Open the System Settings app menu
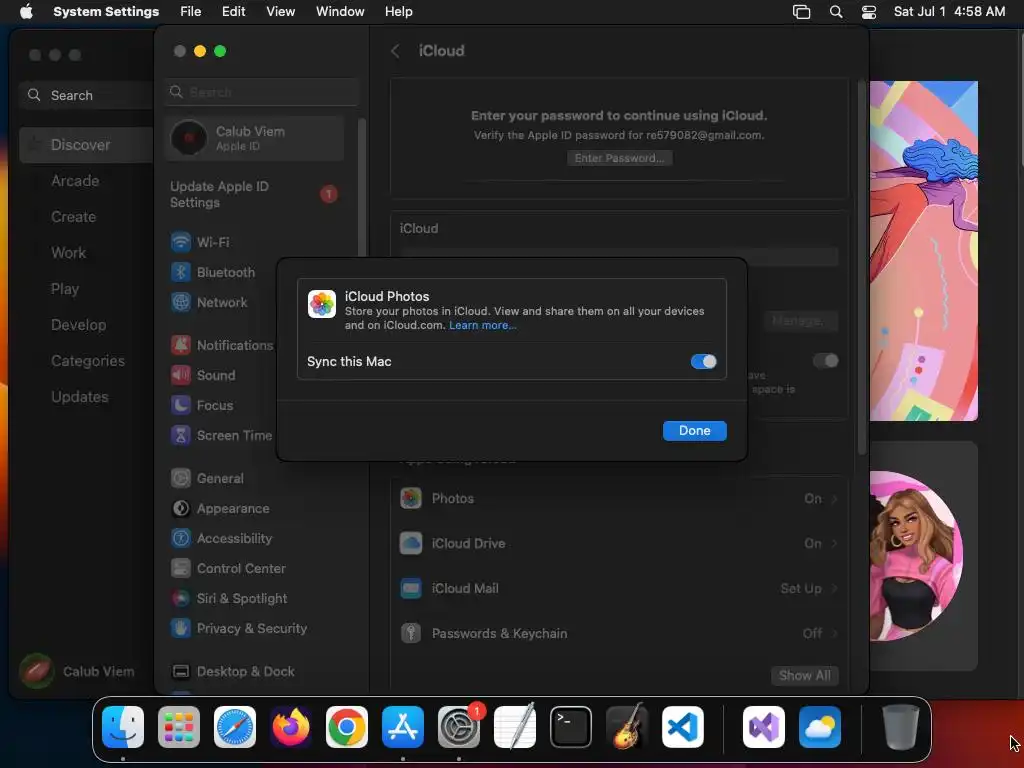 coord(106,12)
